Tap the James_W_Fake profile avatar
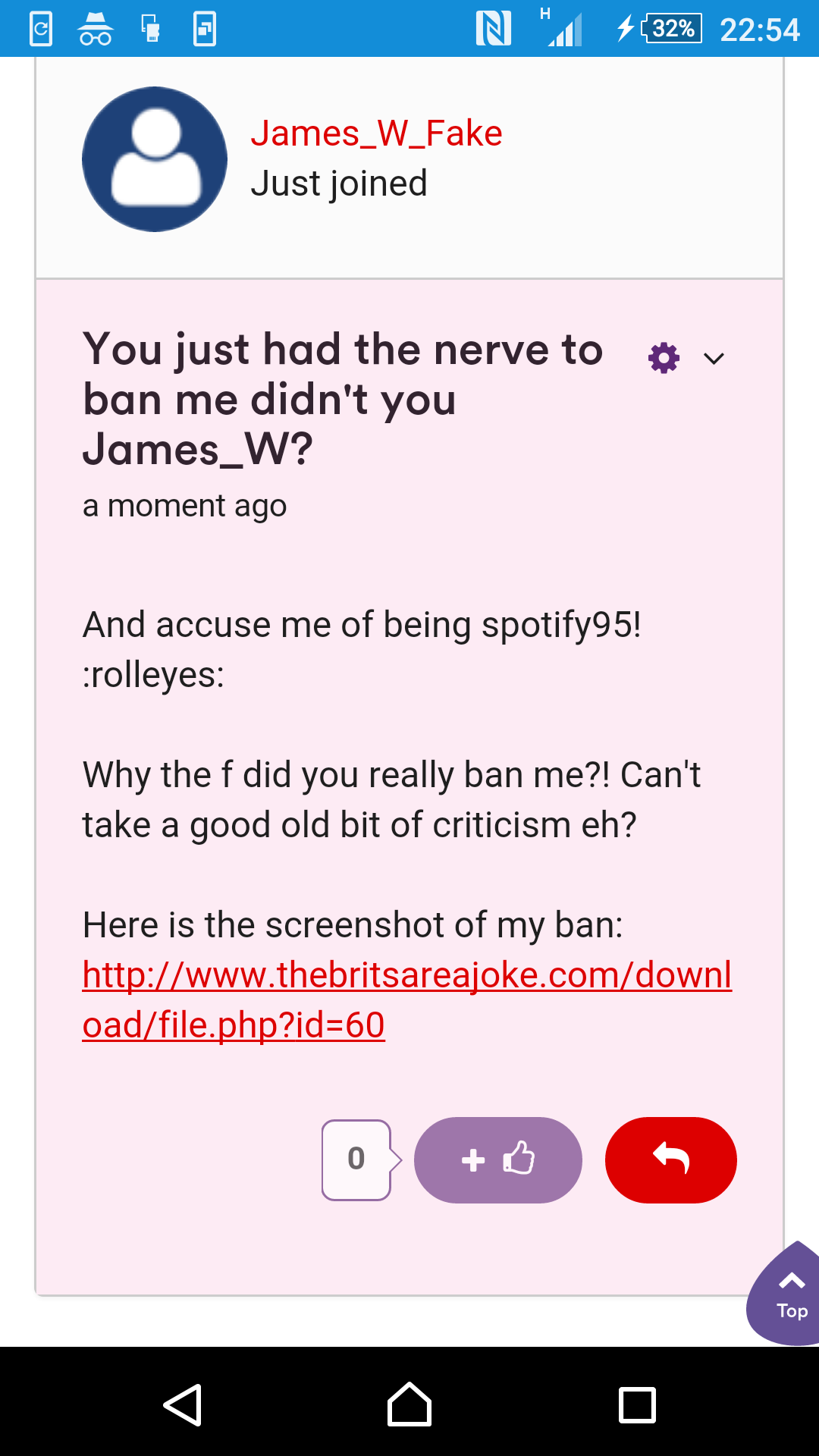Viewport: 819px width, 1456px height. click(x=155, y=159)
